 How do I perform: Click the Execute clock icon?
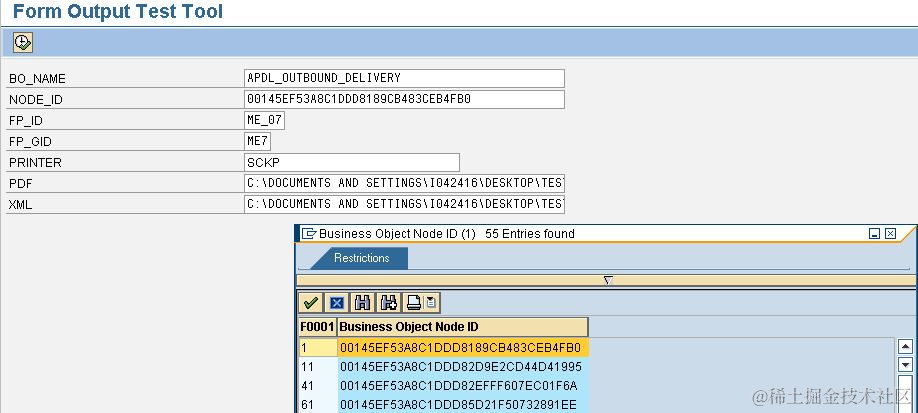point(23,43)
